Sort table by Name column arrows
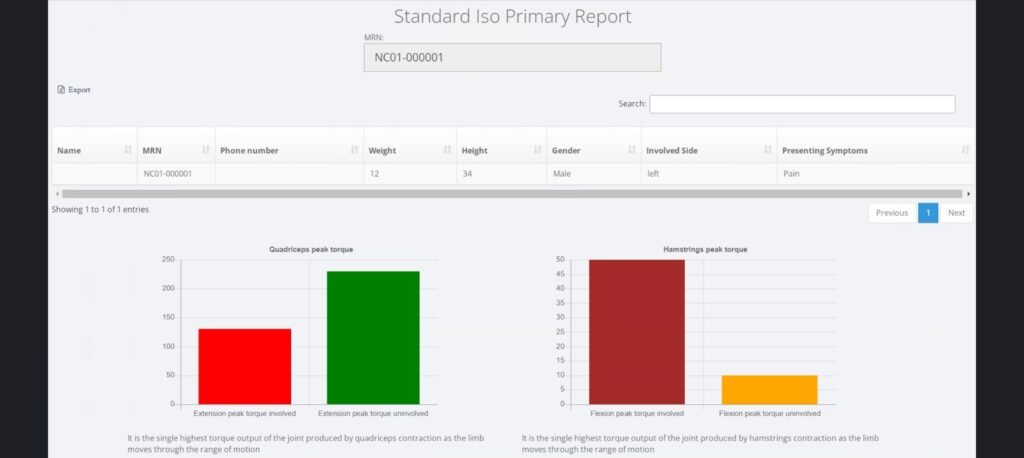This screenshot has height=458, width=1024. pyautogui.click(x=128, y=150)
